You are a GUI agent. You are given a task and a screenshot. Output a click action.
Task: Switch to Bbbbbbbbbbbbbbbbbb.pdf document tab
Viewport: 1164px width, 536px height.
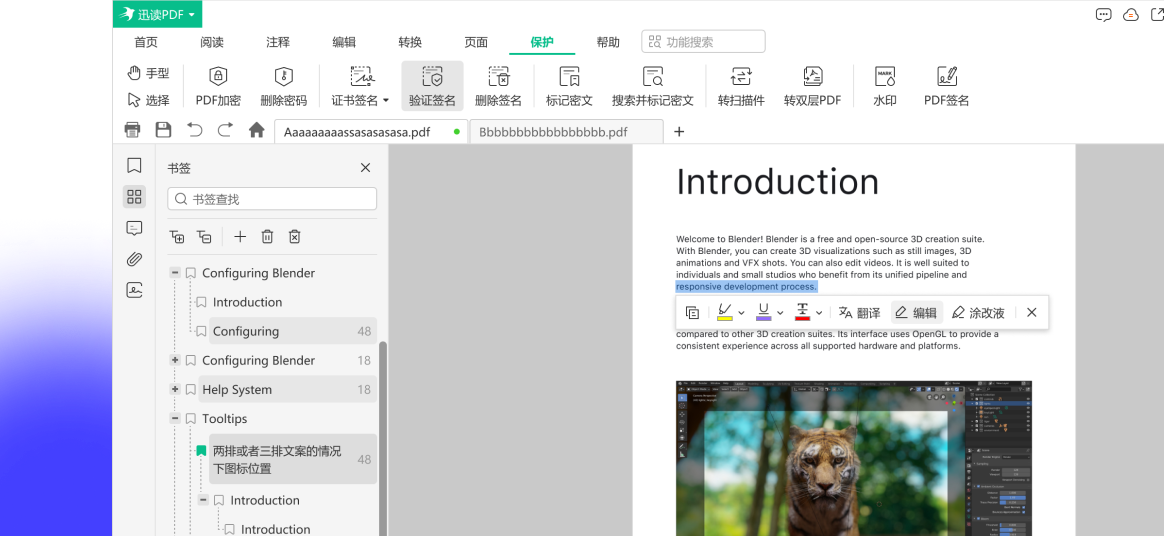566,131
